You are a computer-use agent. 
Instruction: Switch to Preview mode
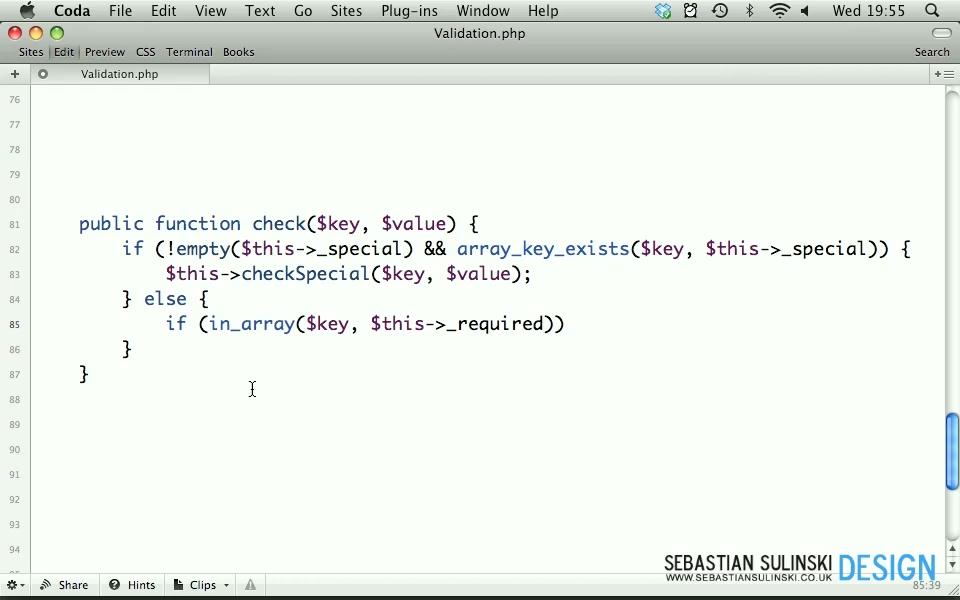coord(105,52)
